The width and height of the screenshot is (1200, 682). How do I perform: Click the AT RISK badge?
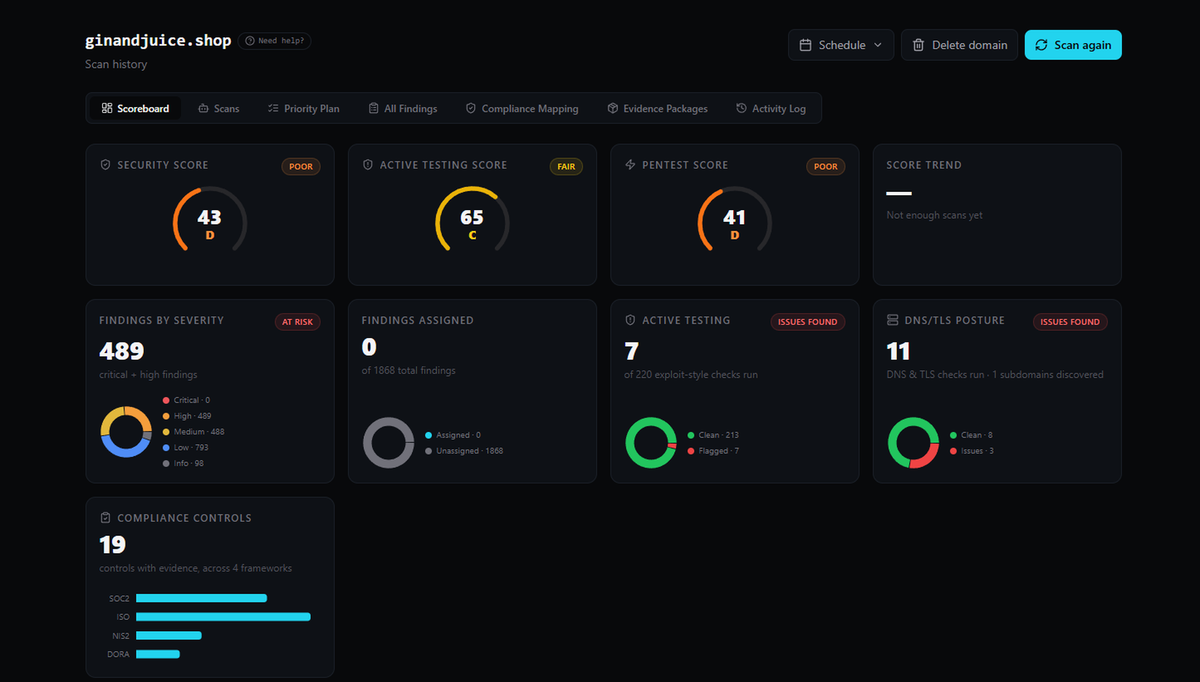[x=298, y=322]
